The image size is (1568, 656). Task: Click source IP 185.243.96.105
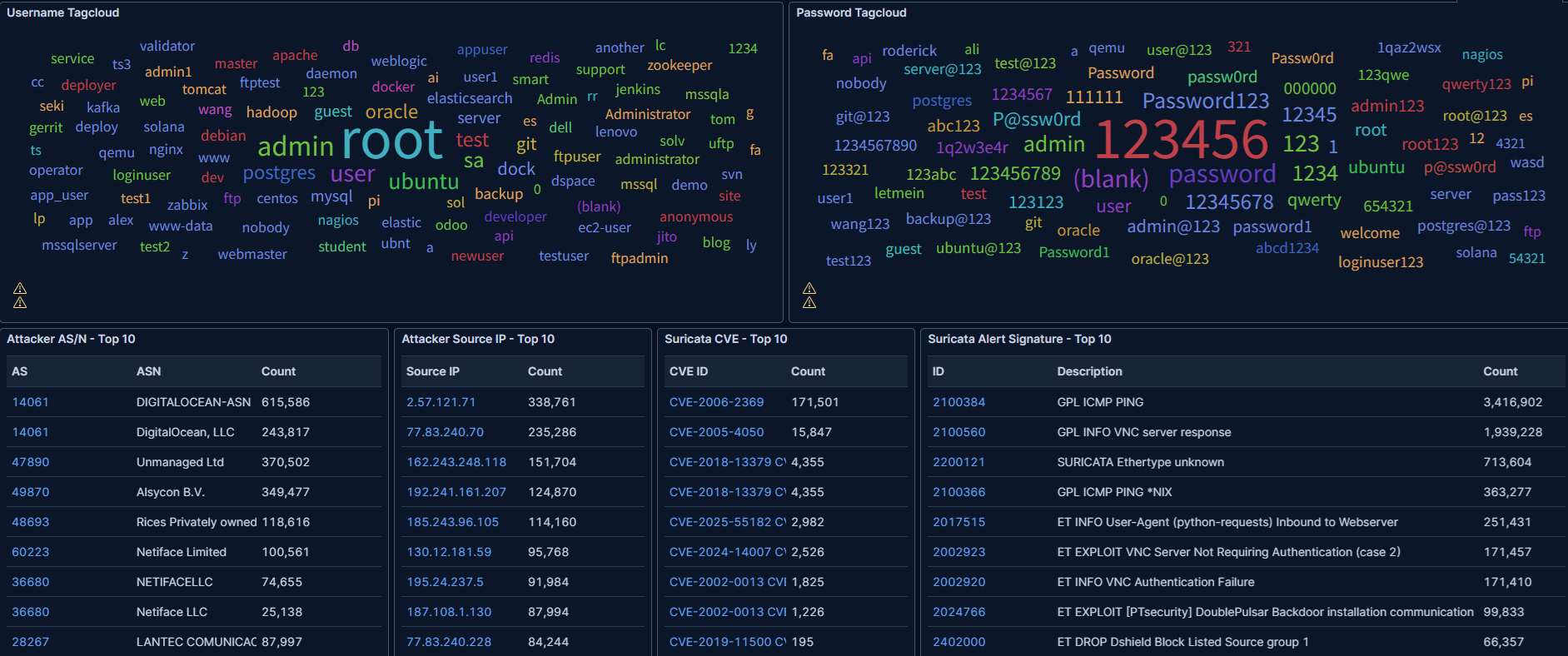point(452,522)
